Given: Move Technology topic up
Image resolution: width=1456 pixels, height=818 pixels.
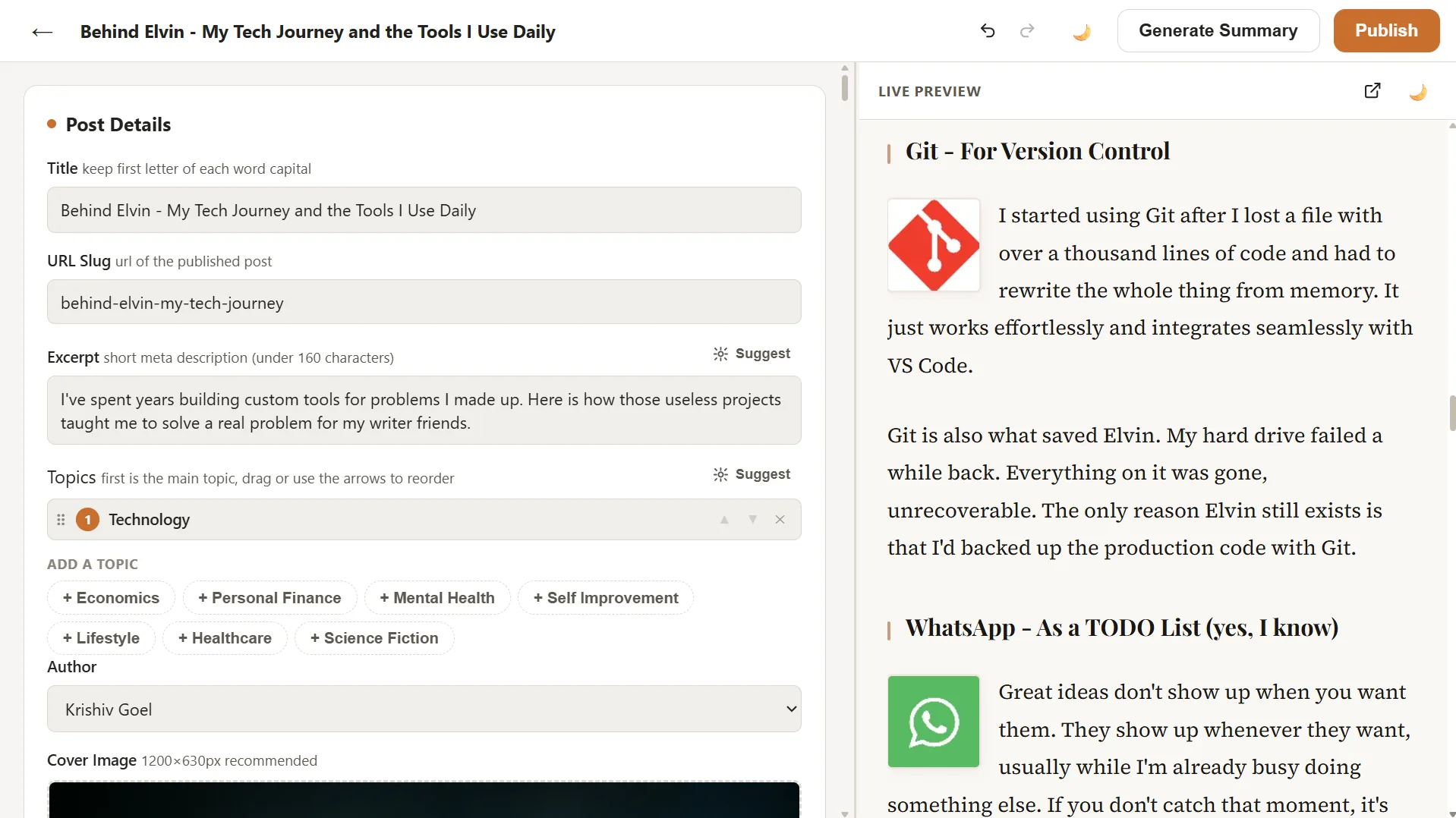Looking at the screenshot, I should 724,520.
